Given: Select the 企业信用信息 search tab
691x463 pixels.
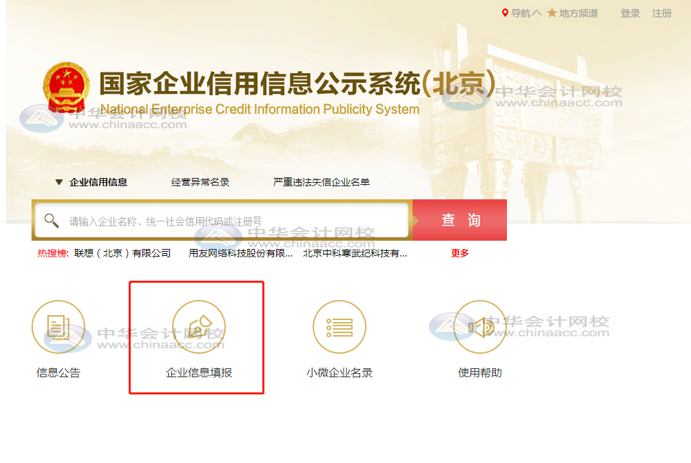Looking at the screenshot, I should 98,182.
